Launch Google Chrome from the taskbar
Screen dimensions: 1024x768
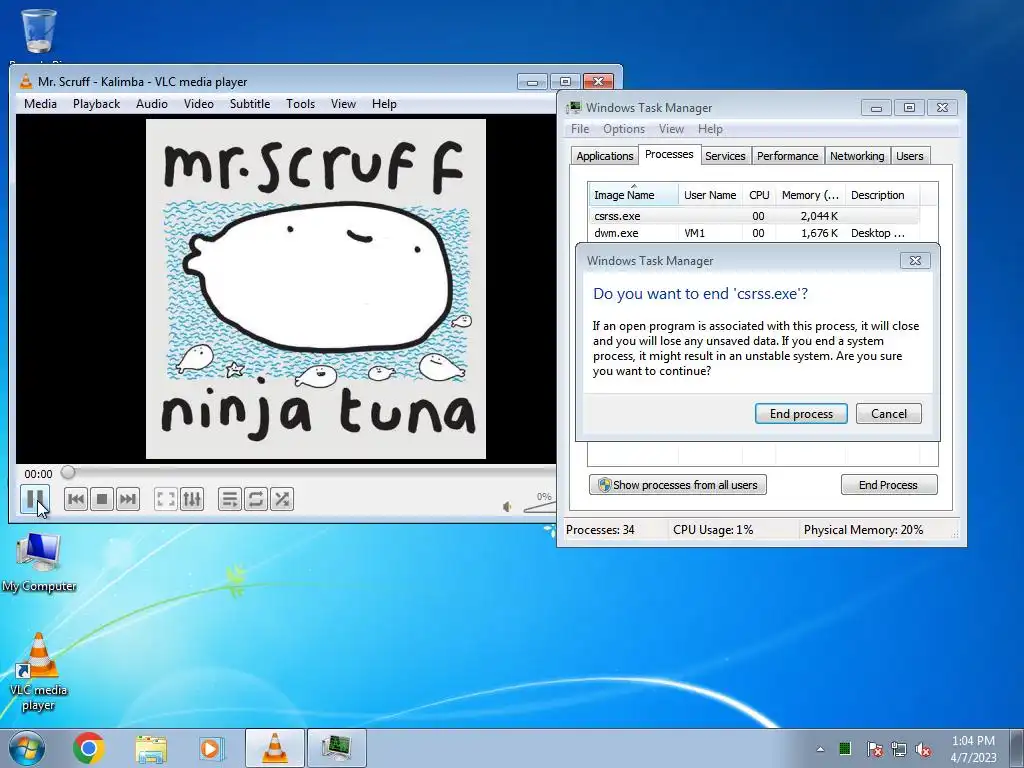(89, 748)
